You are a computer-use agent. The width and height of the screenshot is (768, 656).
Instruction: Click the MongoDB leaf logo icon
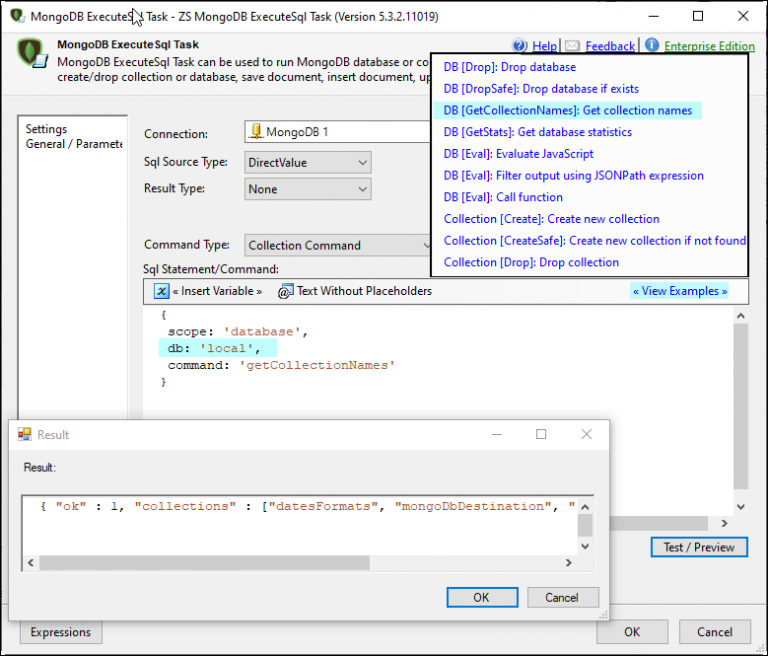36,55
